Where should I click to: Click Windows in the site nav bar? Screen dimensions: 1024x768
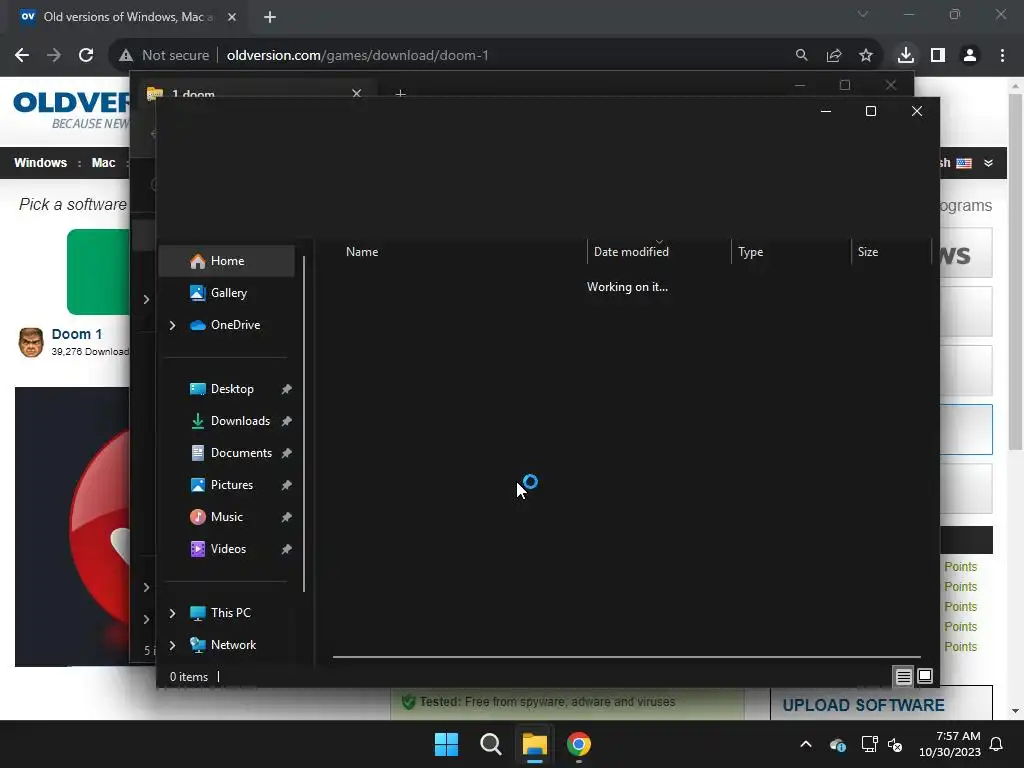point(40,163)
